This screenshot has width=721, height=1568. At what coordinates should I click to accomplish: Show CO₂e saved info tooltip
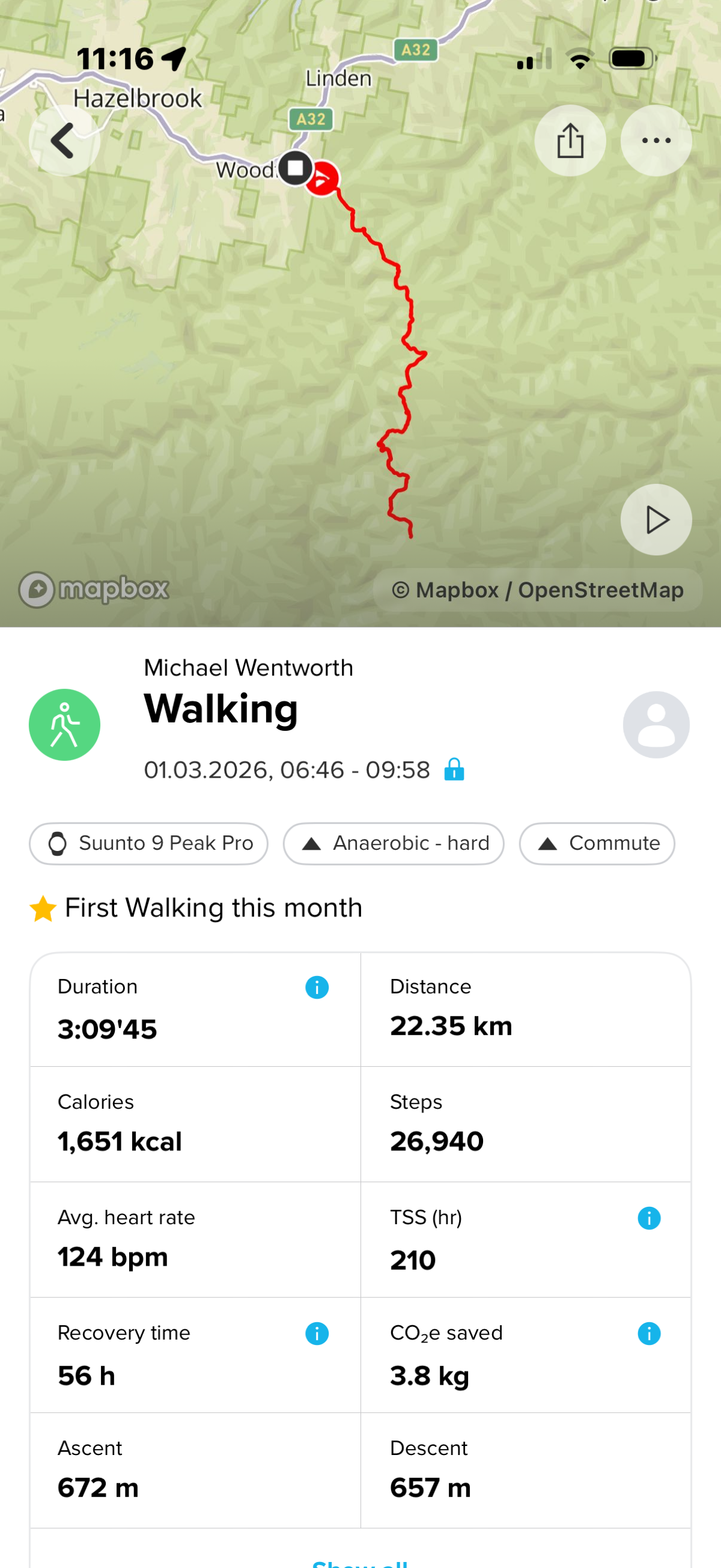pyautogui.click(x=648, y=1333)
